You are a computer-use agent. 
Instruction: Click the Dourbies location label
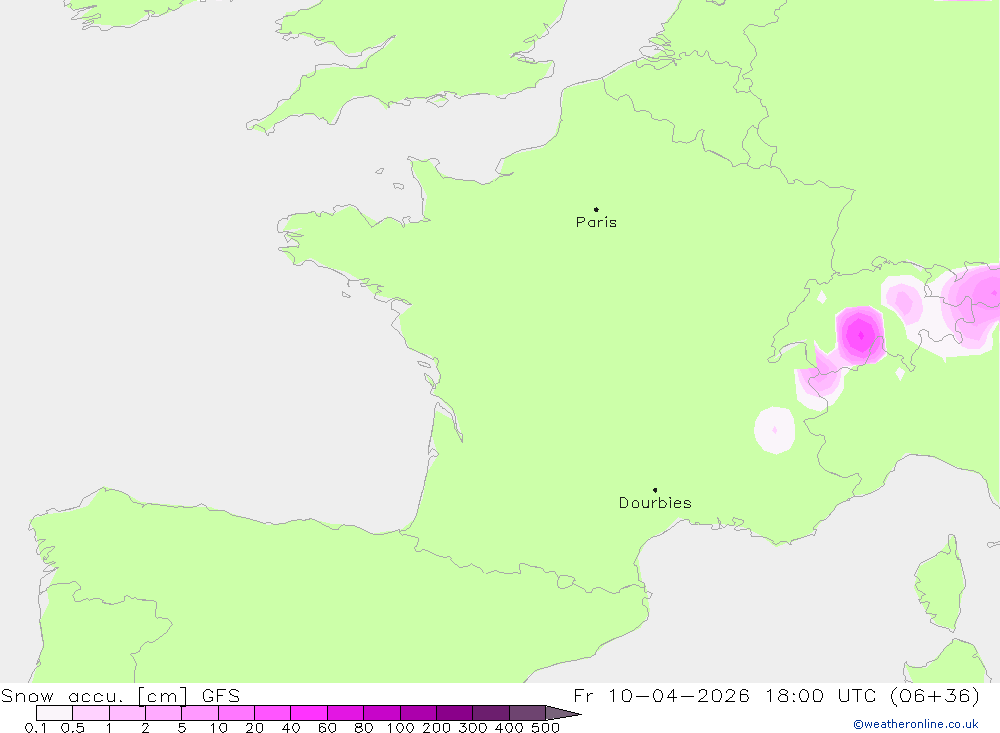655,503
